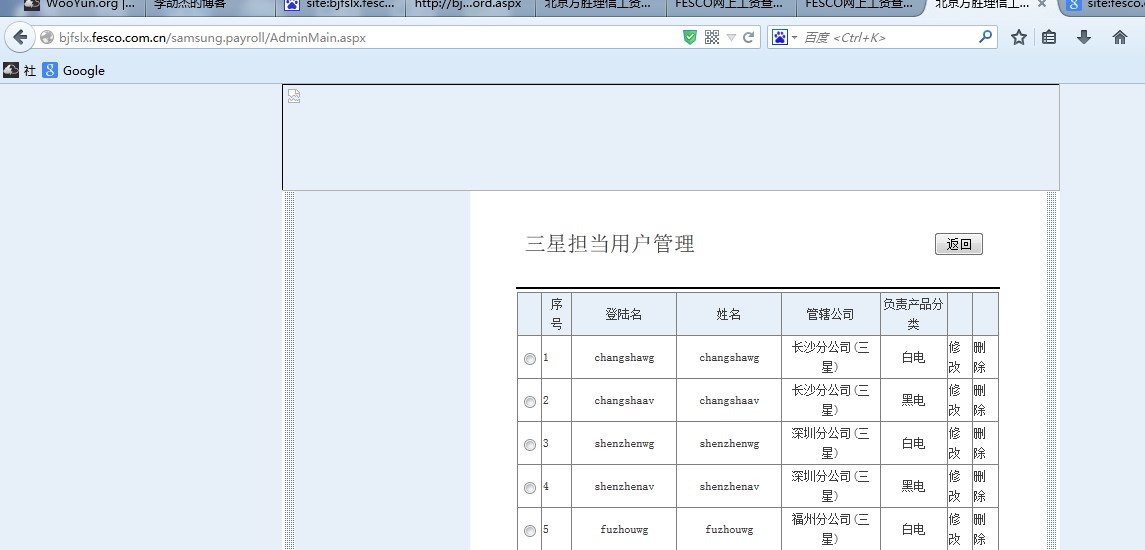Screen dimensions: 1145x550
Task: Switch to the site:bjfslx.fesc... tab
Action: coord(341,5)
